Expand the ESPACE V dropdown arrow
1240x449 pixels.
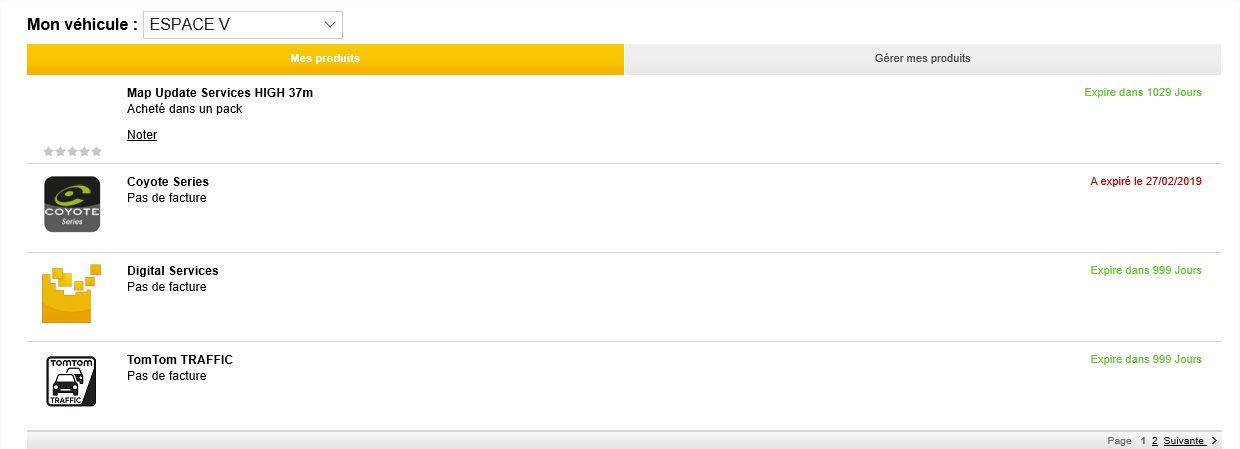click(330, 25)
